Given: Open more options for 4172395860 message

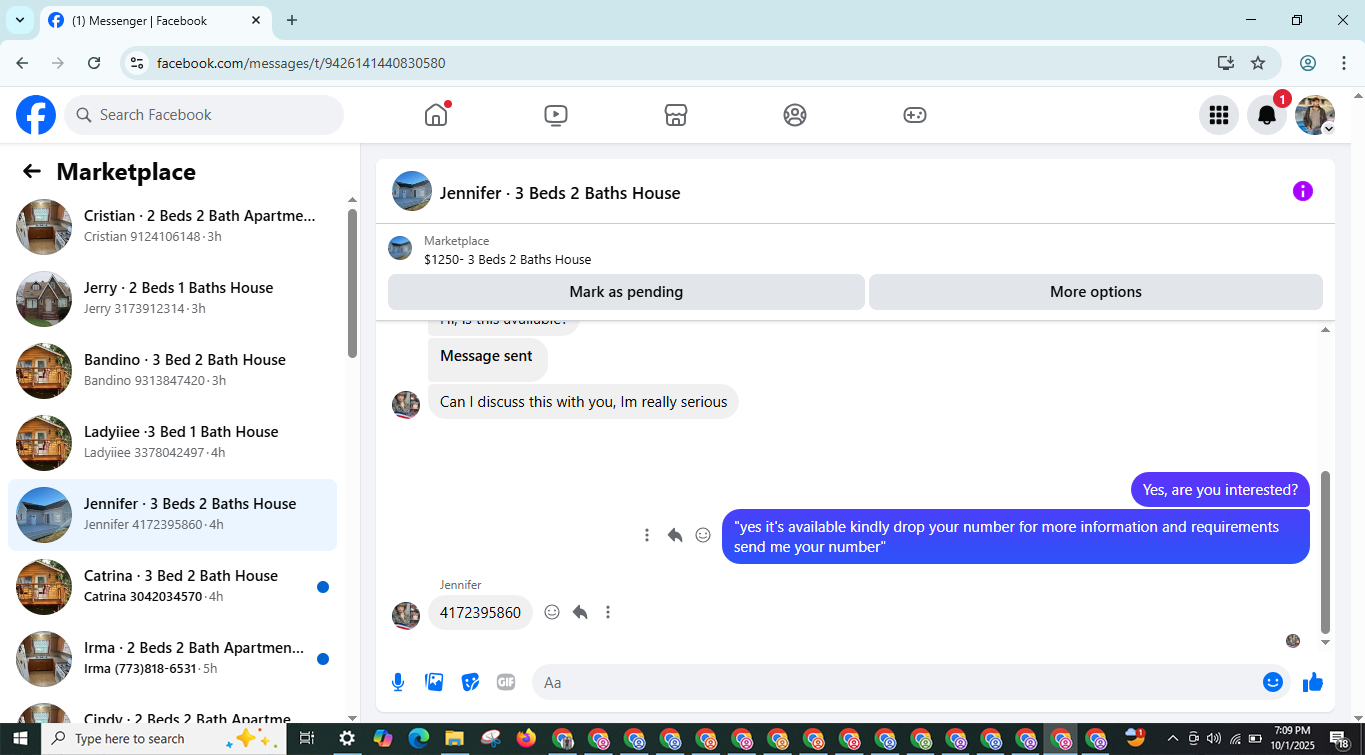Looking at the screenshot, I should 608,612.
